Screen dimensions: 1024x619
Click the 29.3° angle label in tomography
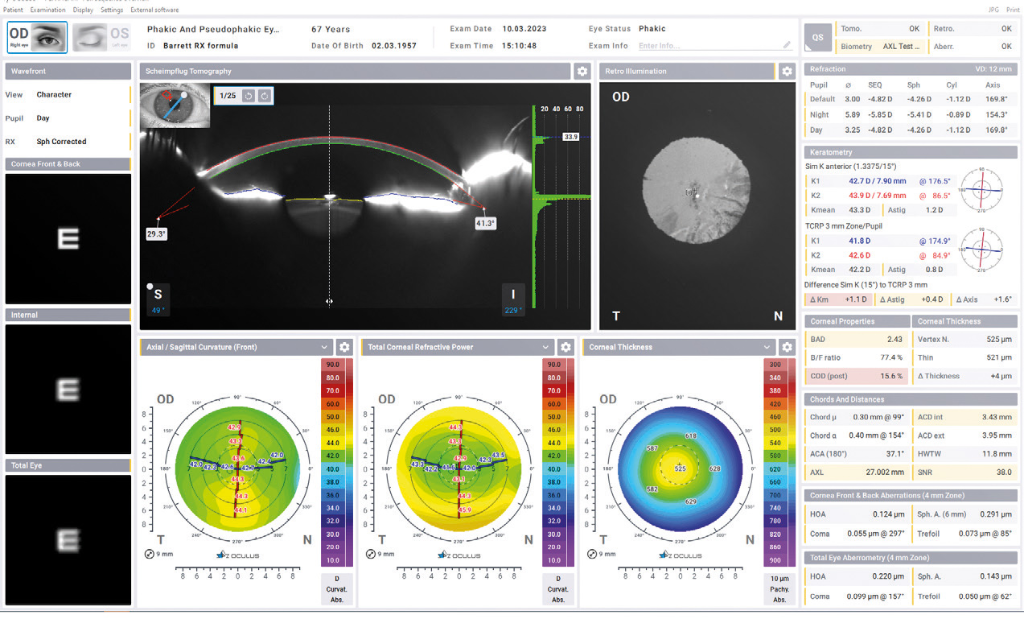pyautogui.click(x=156, y=234)
